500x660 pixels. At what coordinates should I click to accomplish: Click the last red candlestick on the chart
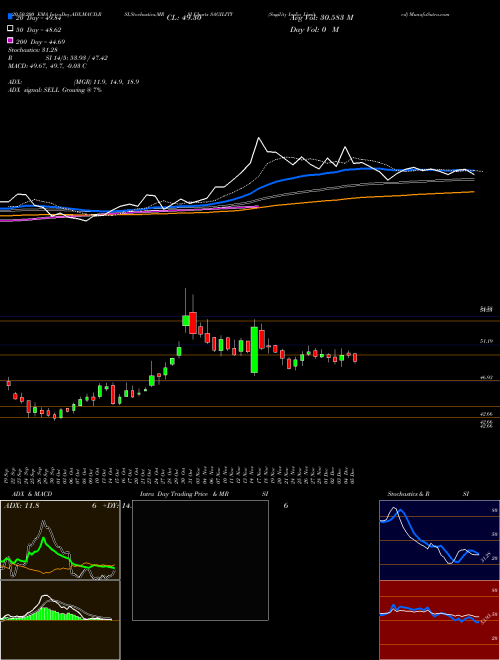click(355, 357)
